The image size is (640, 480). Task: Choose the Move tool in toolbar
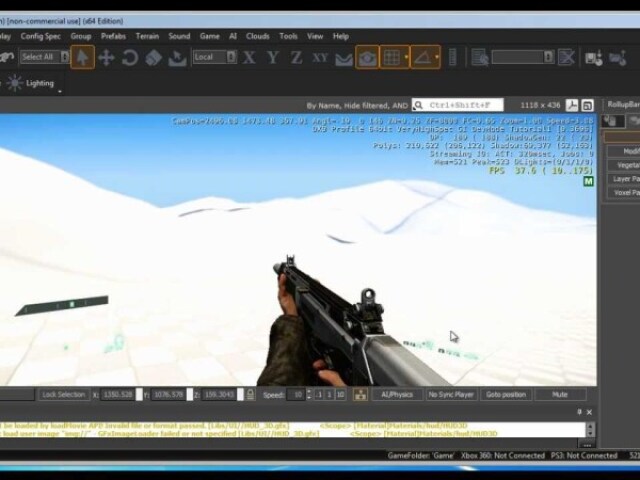pos(106,58)
